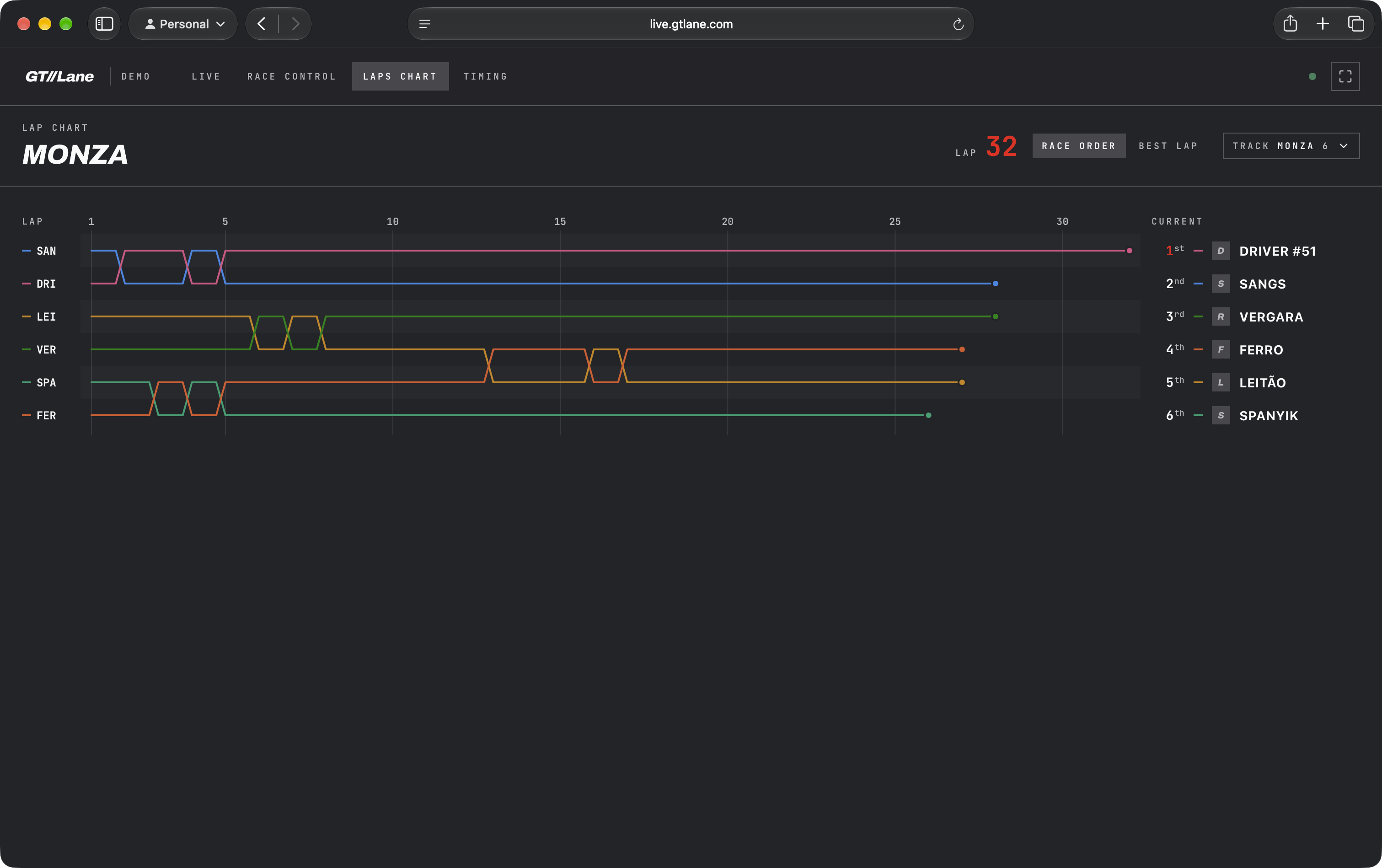Open the RACE CONTROL tab
Image resolution: width=1382 pixels, height=868 pixels.
point(292,76)
